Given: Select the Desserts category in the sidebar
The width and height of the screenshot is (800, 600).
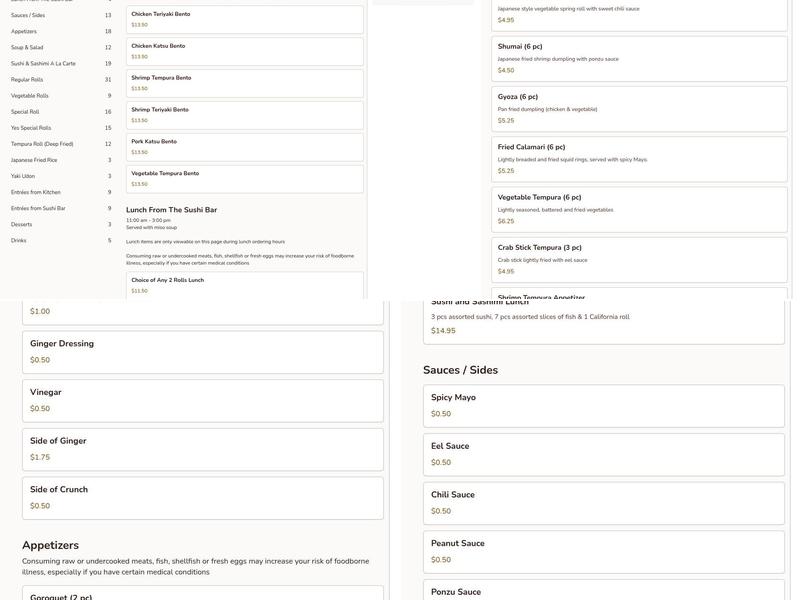Looking at the screenshot, I should pos(22,224).
